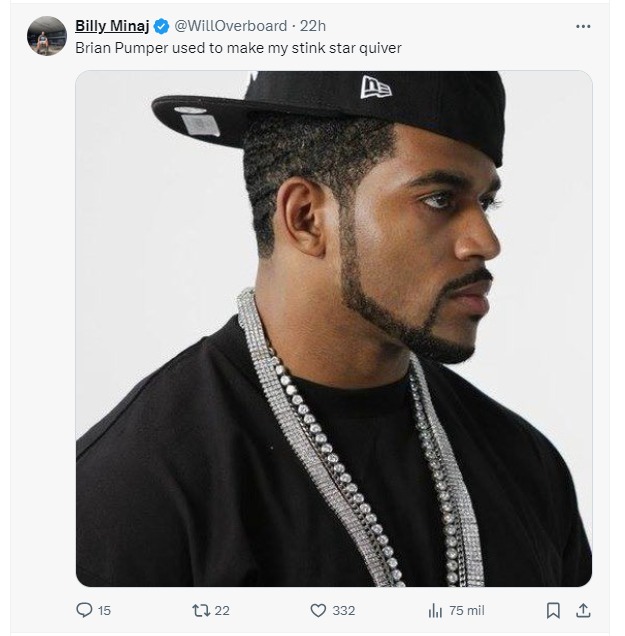Image resolution: width=625 pixels, height=636 pixels.
Task: Click the reply count 15
Action: pyautogui.click(x=105, y=610)
